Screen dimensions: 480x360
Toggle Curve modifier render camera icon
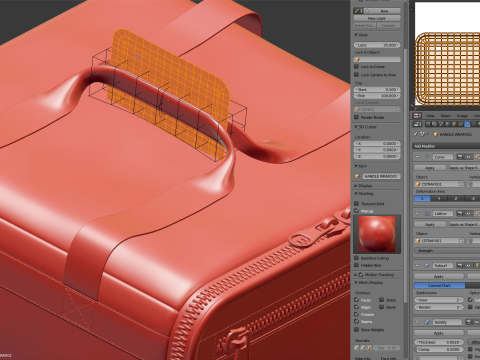460,156
